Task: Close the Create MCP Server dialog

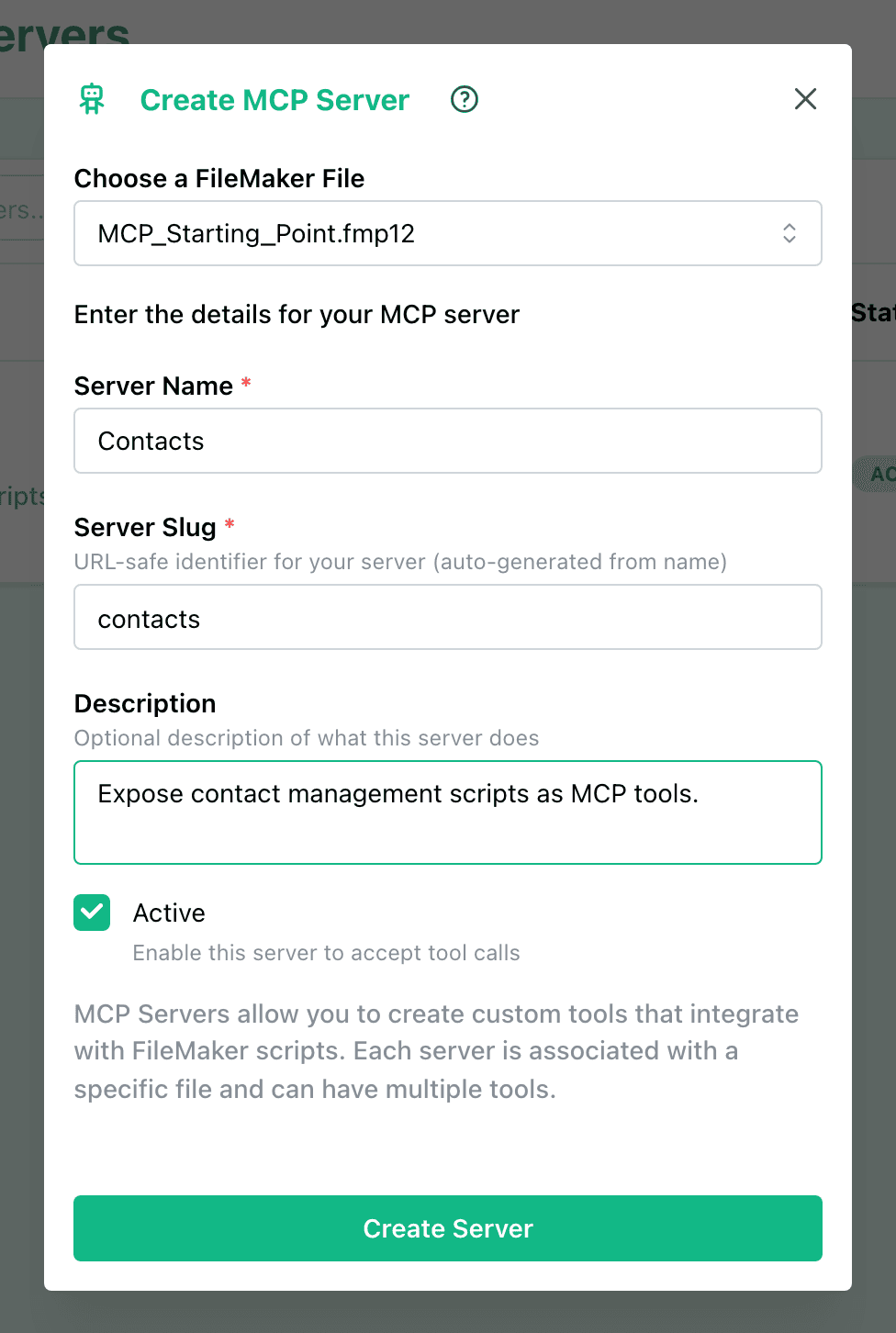Action: pos(805,99)
